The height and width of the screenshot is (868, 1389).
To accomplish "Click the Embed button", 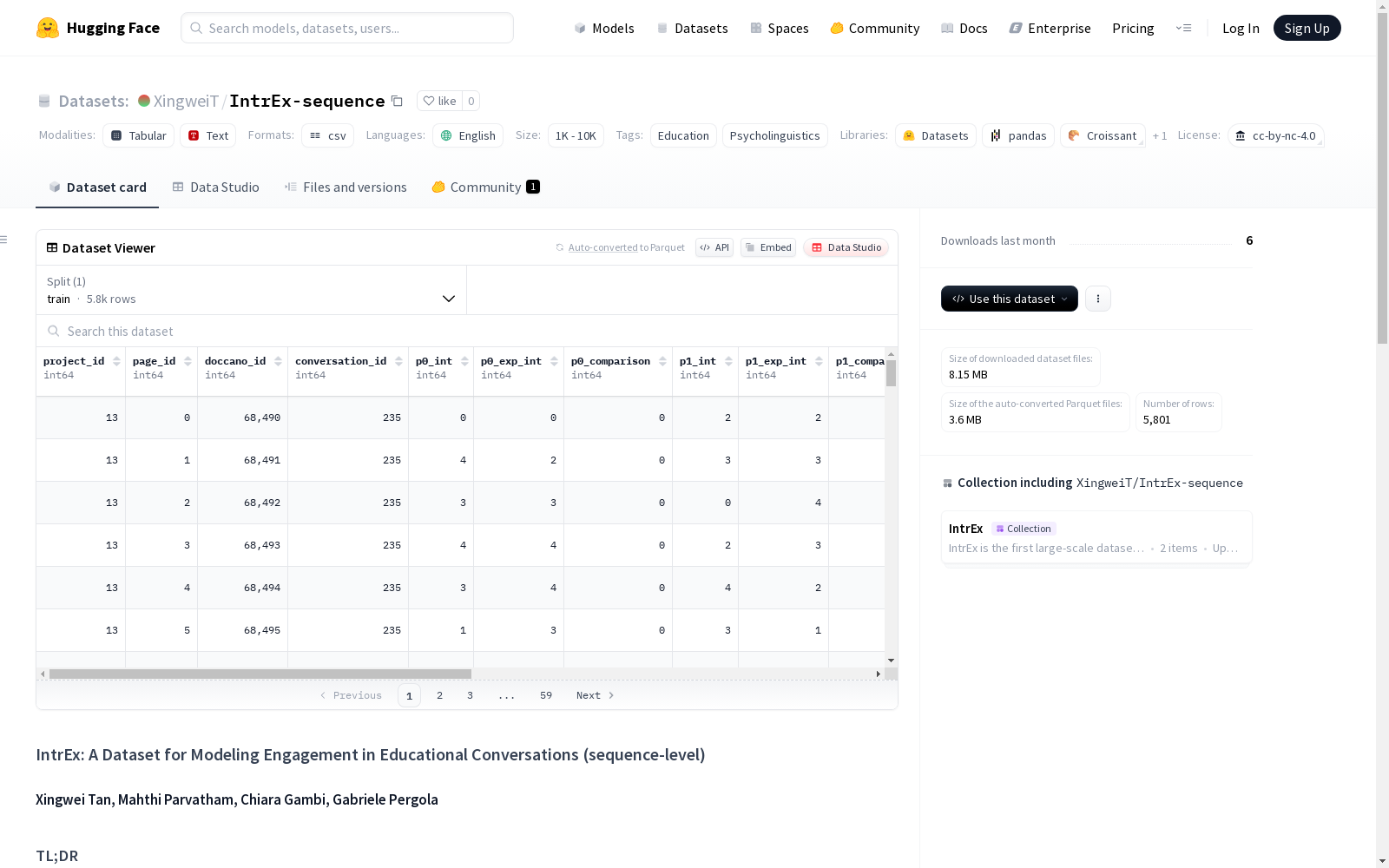I will [768, 247].
